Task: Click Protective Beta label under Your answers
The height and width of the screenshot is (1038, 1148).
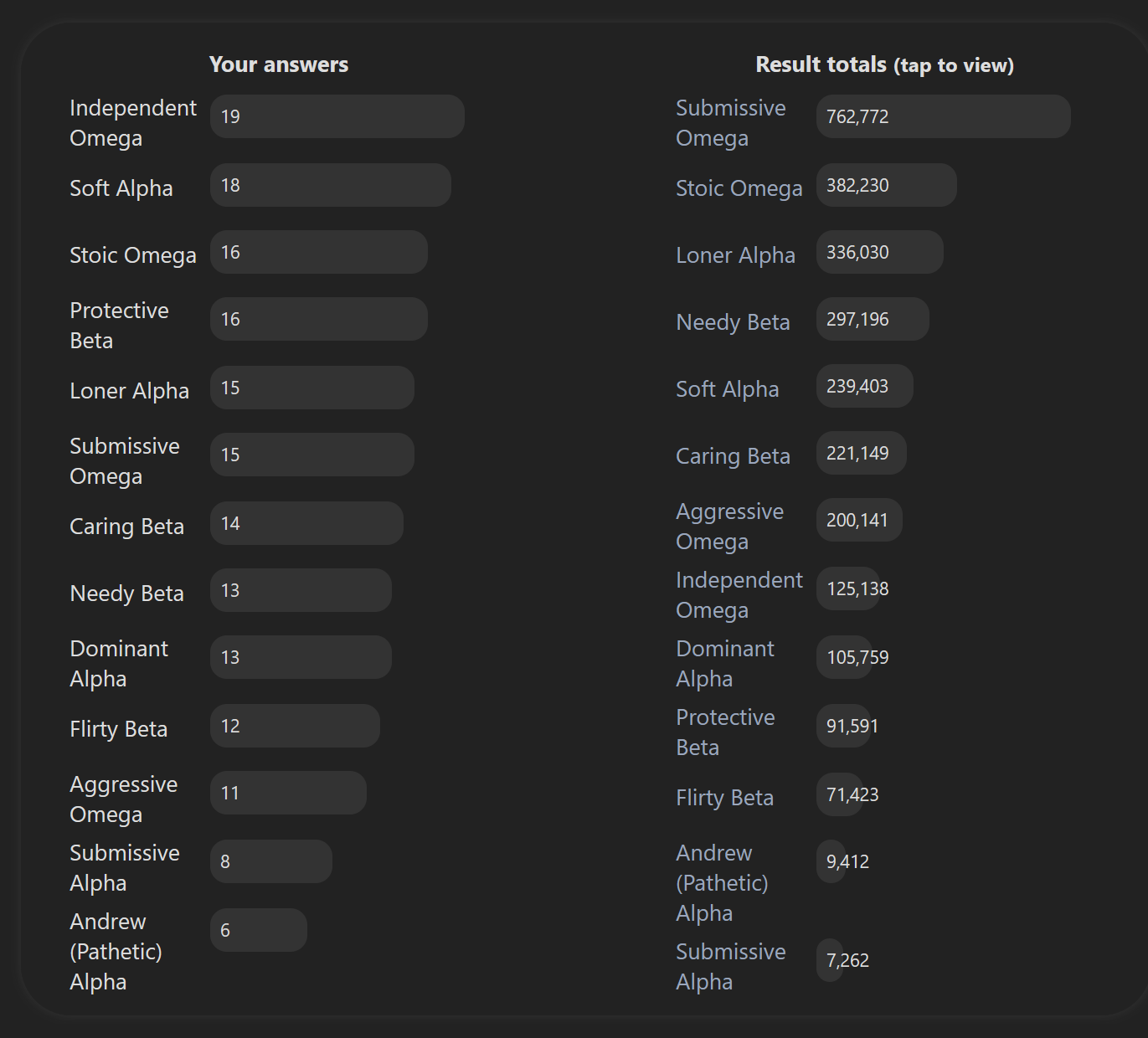Action: coord(119,326)
